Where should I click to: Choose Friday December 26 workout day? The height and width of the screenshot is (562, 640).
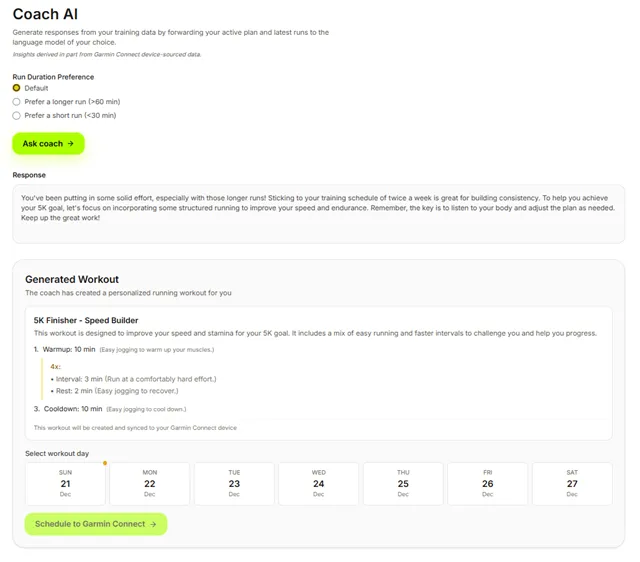pos(487,483)
